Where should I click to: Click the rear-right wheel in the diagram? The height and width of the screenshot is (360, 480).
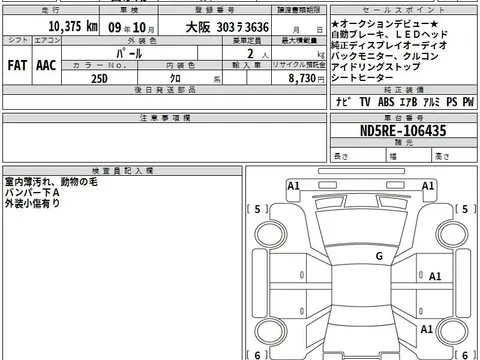[453, 331]
